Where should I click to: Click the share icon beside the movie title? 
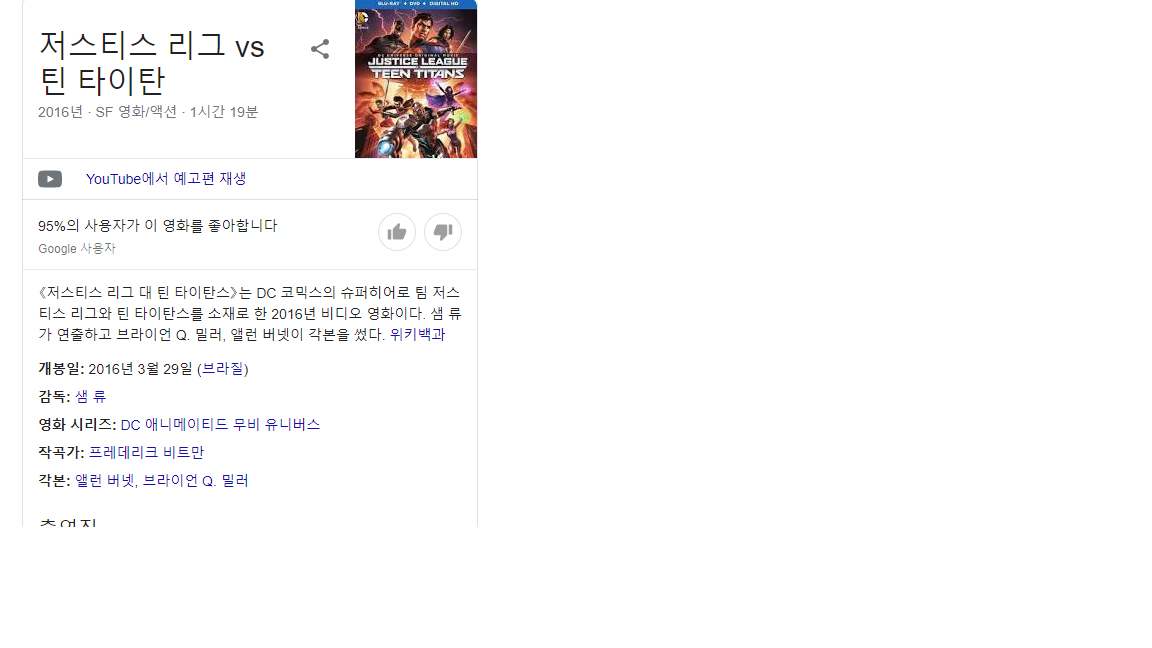[x=320, y=49]
